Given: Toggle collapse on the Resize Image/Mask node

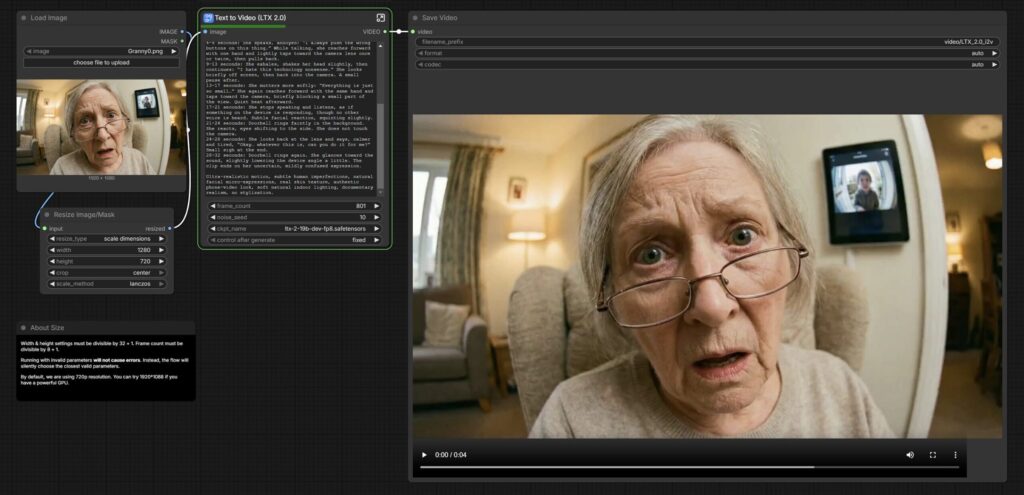Looking at the screenshot, I should click(47, 215).
